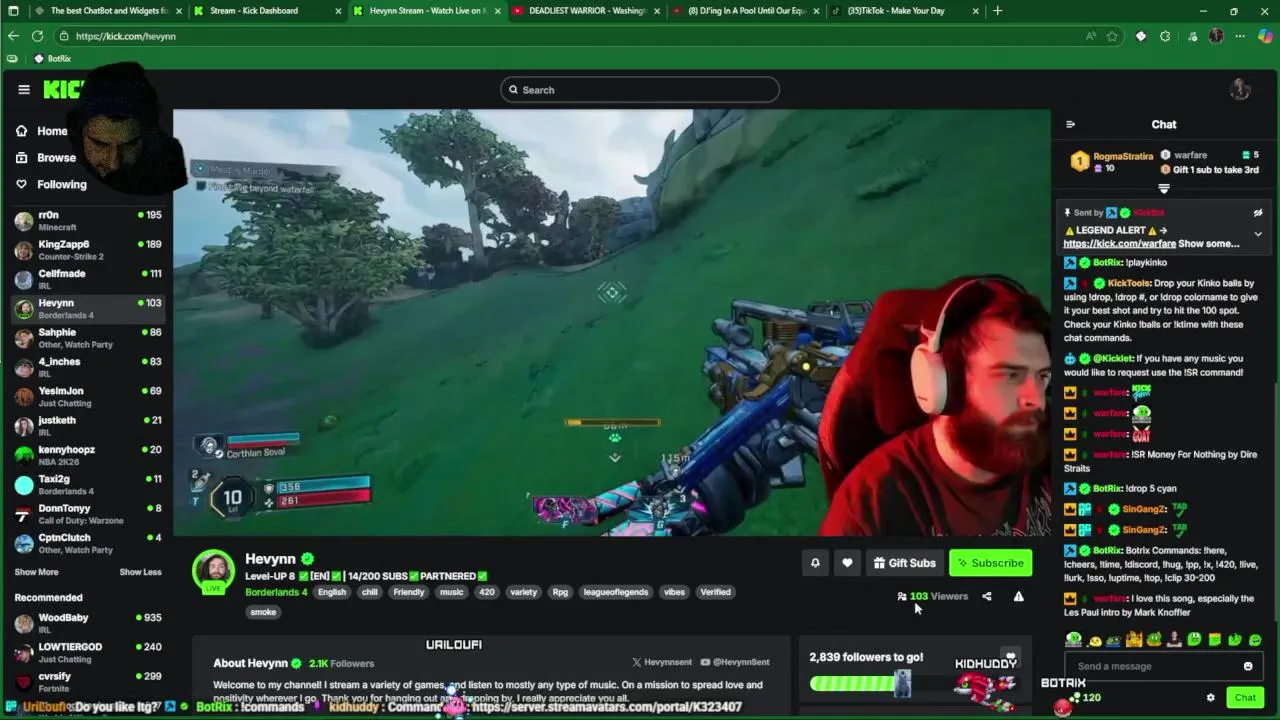Switch to the Stream - Kick Dashboard tab
The height and width of the screenshot is (720, 1280).
point(263,11)
